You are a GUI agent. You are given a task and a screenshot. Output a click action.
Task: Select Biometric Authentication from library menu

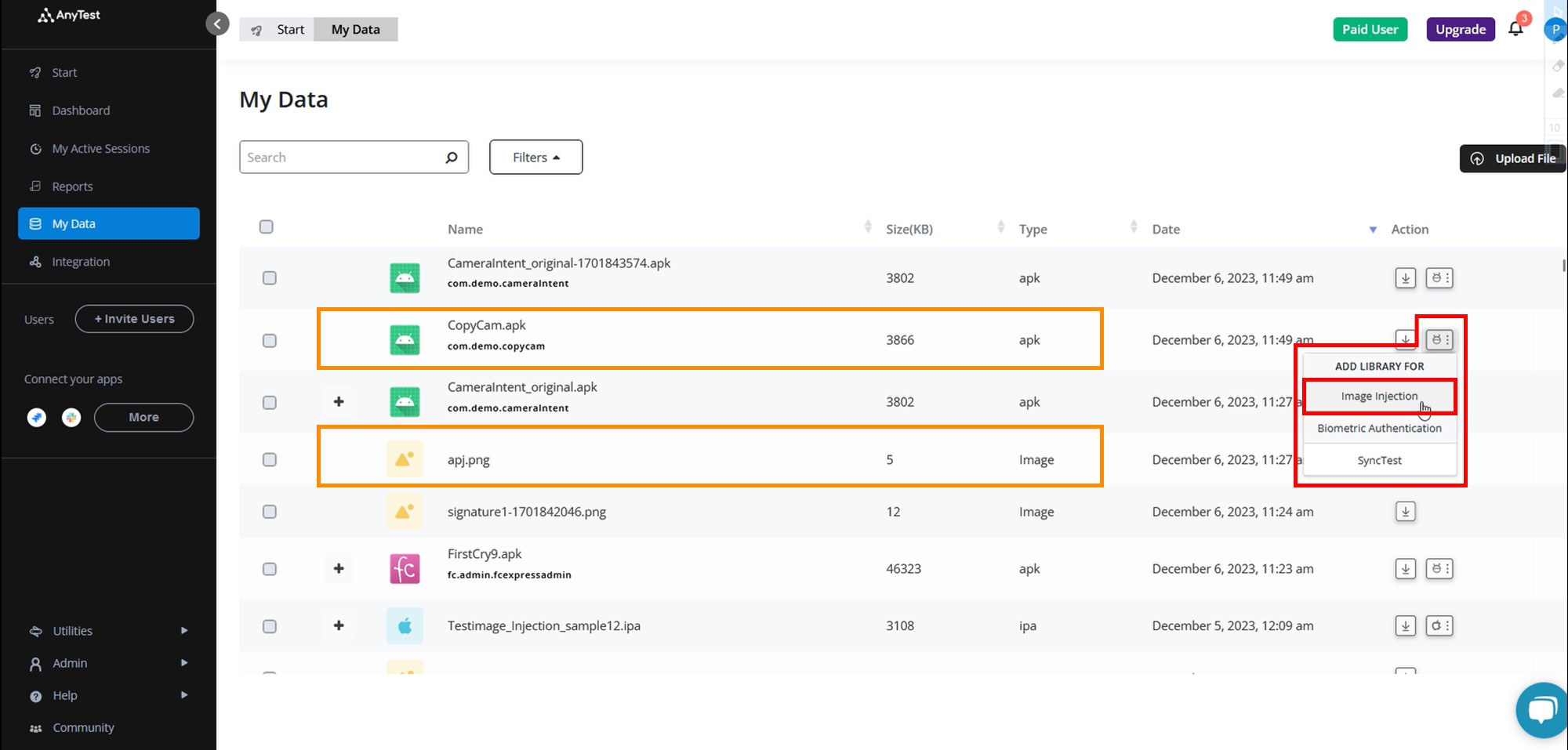(1379, 428)
